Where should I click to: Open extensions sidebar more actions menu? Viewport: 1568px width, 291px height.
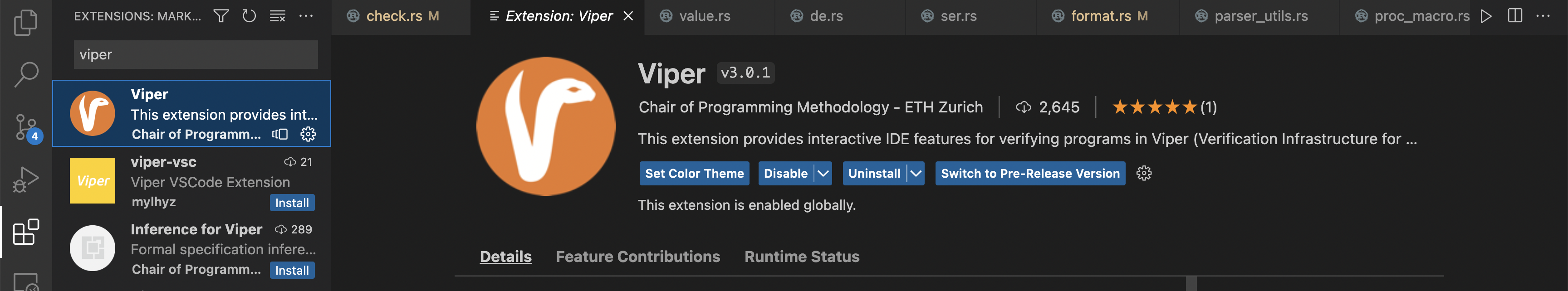coord(305,16)
